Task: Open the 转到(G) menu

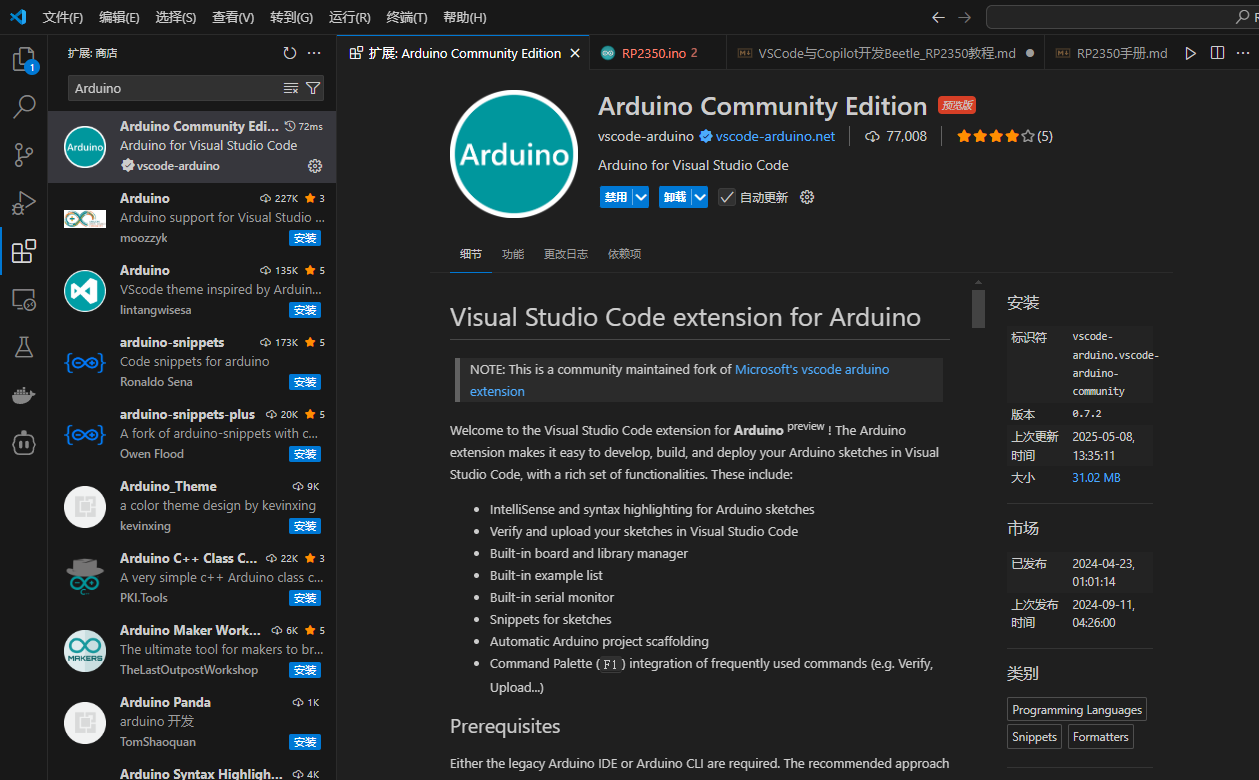Action: pyautogui.click(x=291, y=17)
